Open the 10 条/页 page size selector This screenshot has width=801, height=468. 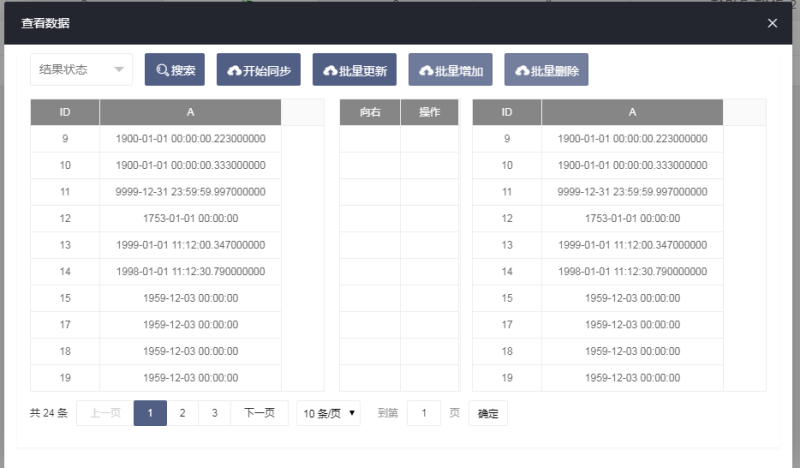click(x=330, y=413)
